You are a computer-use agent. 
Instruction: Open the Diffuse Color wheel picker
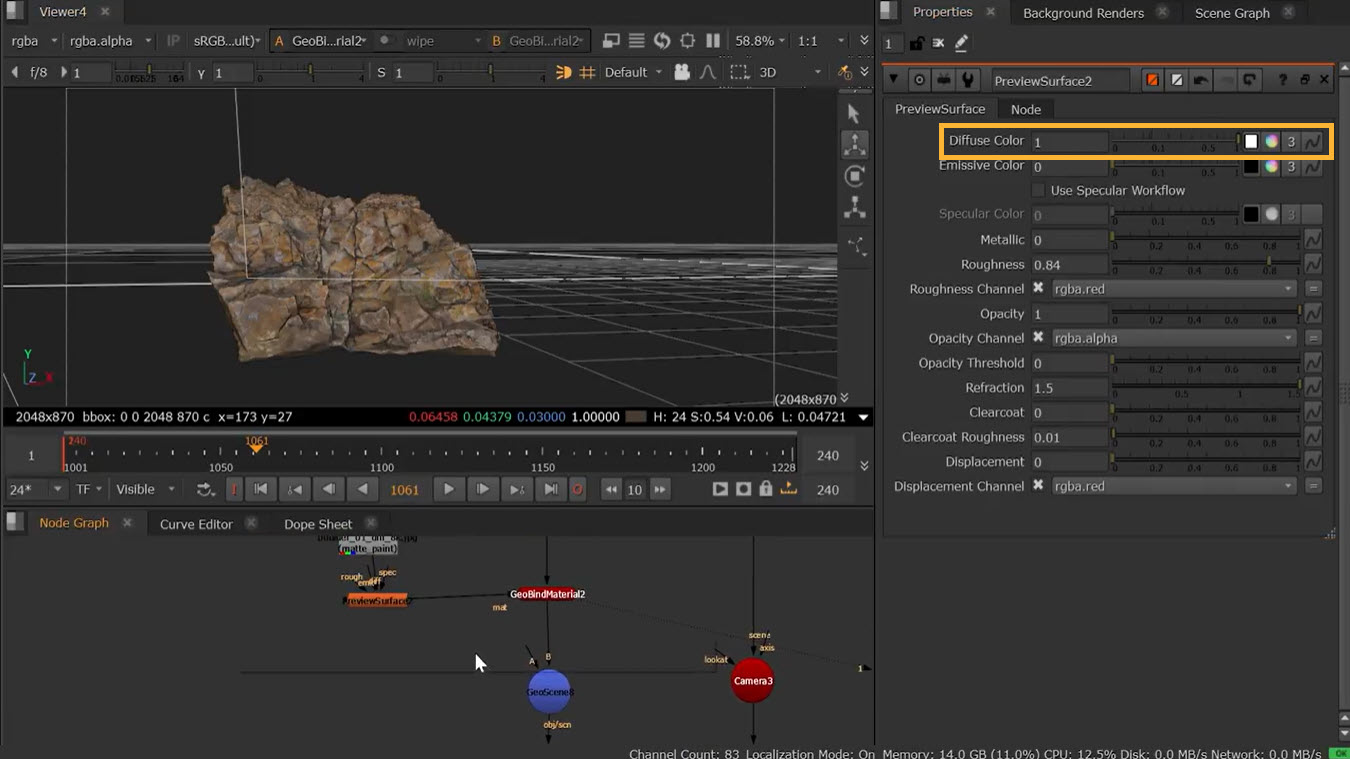[1271, 141]
